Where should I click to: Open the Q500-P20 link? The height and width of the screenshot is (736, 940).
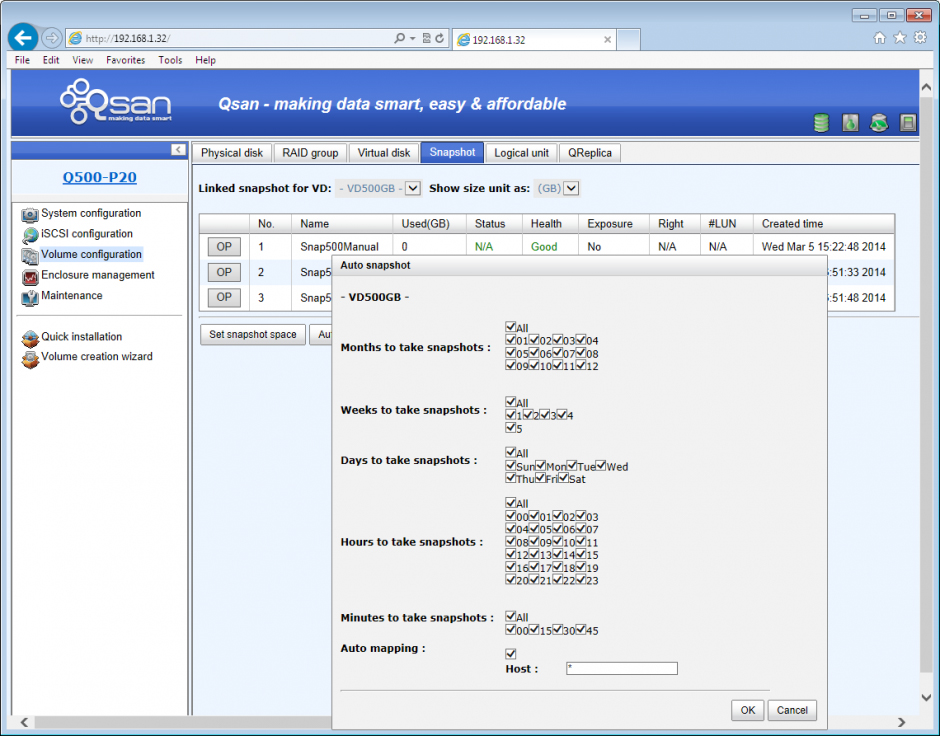coord(100,177)
